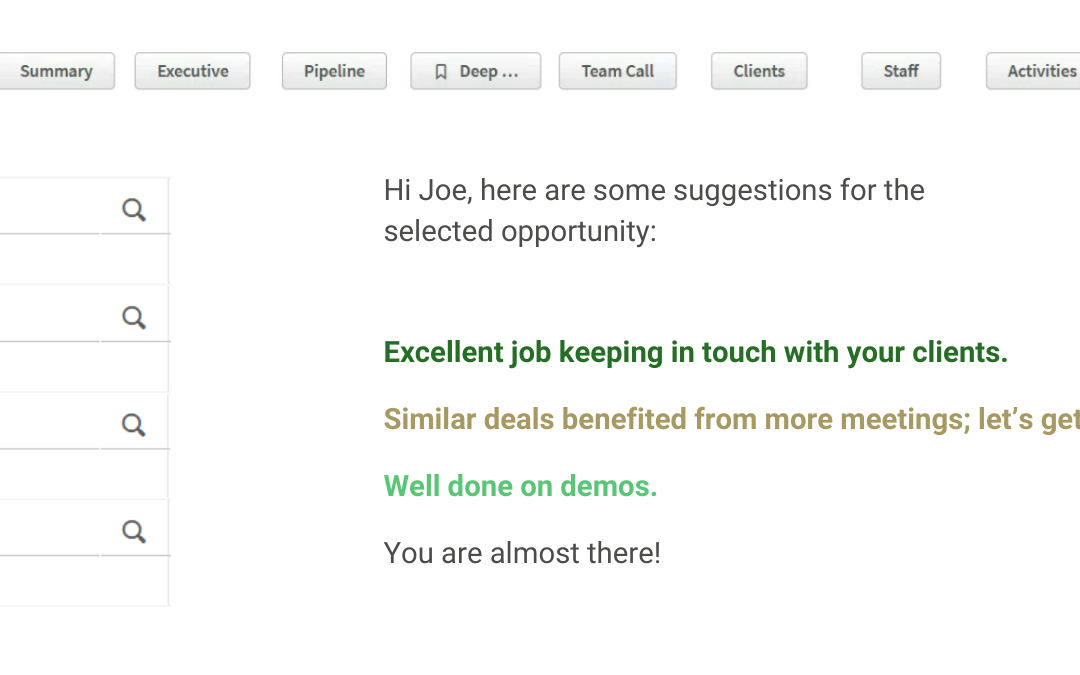Click the "Well done on demos" message
The image size is (1080, 675).
click(x=520, y=486)
